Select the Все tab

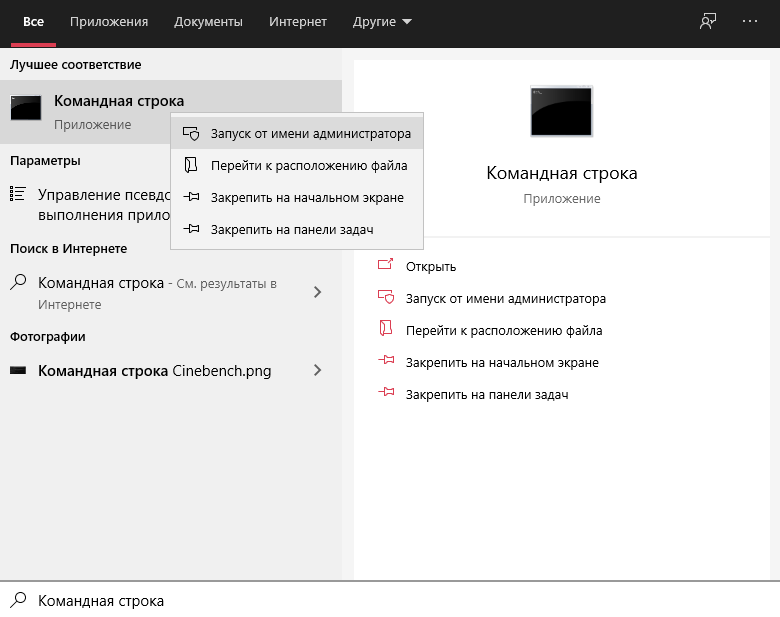33,22
